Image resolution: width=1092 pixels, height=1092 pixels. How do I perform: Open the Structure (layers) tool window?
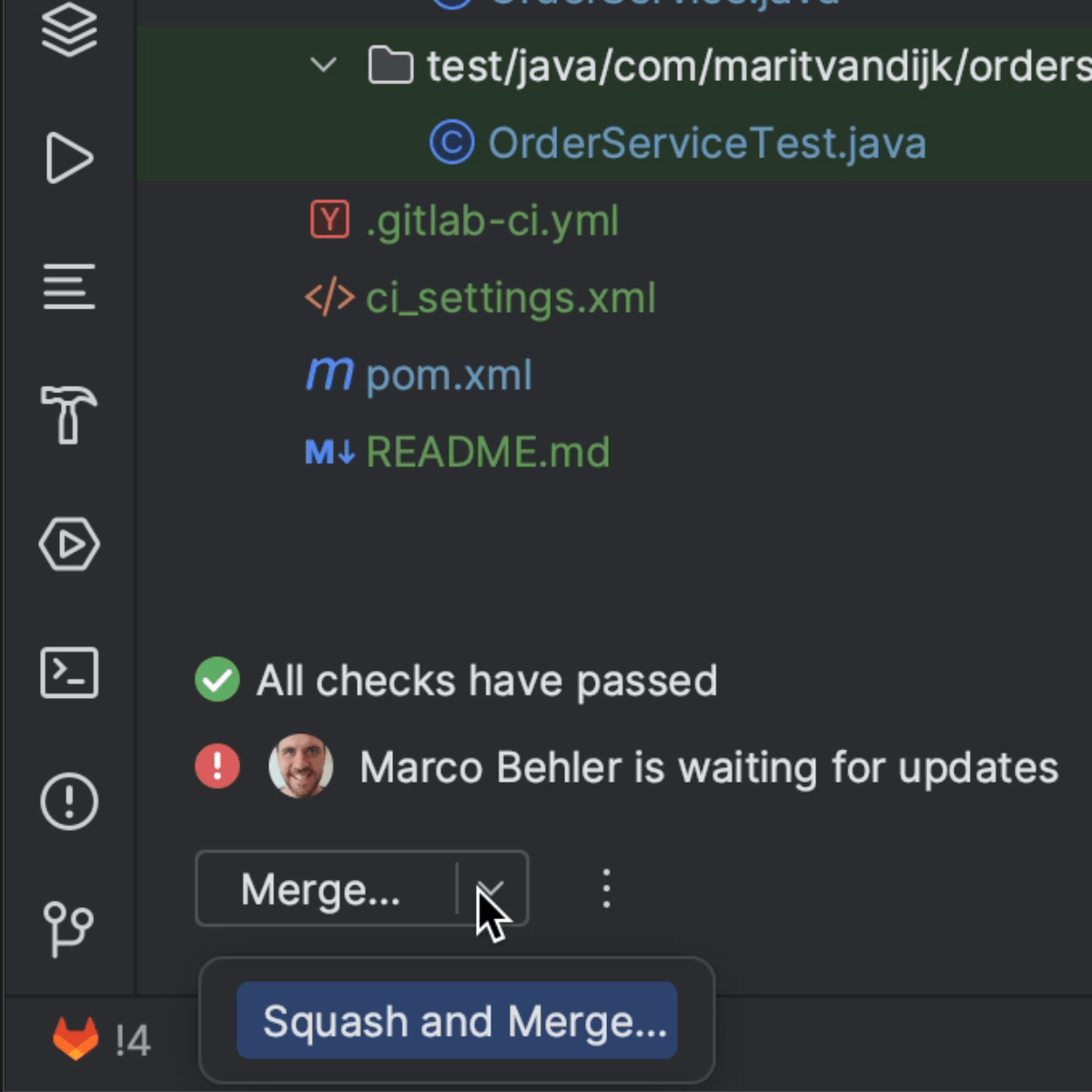pyautogui.click(x=69, y=30)
